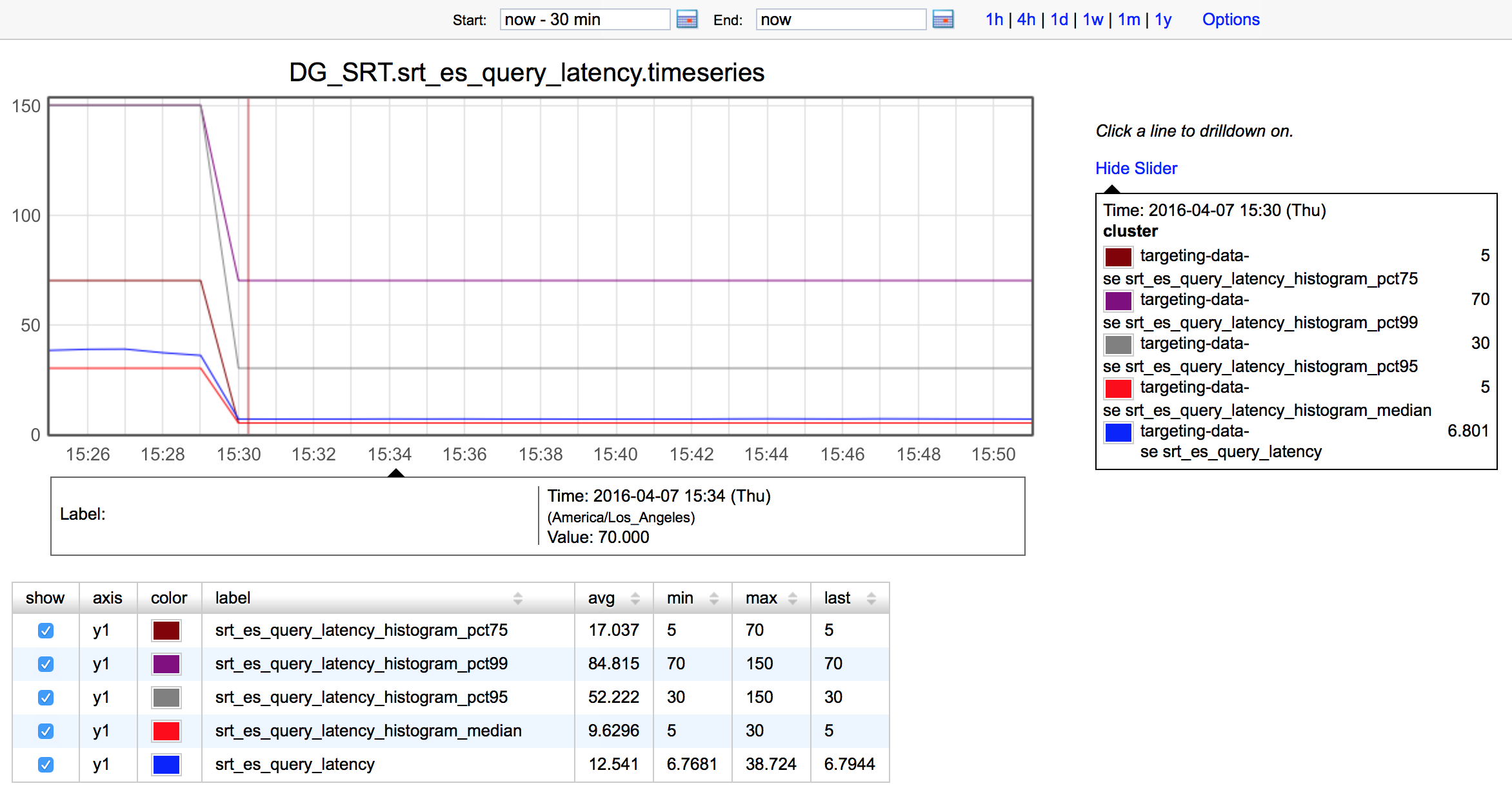Click the avg value 84.815
Screen dimensions: 1512x797
(613, 664)
